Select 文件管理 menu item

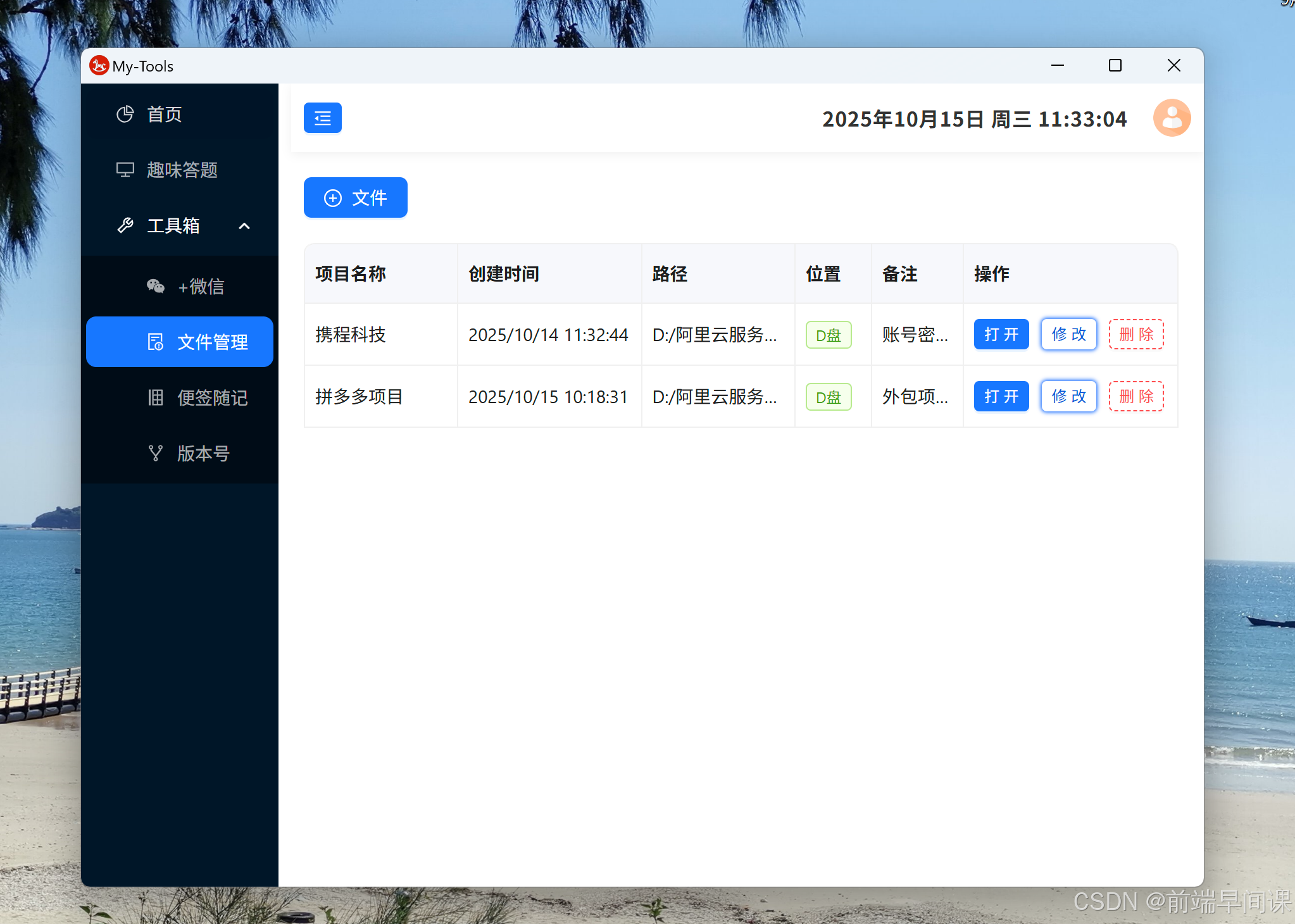180,342
